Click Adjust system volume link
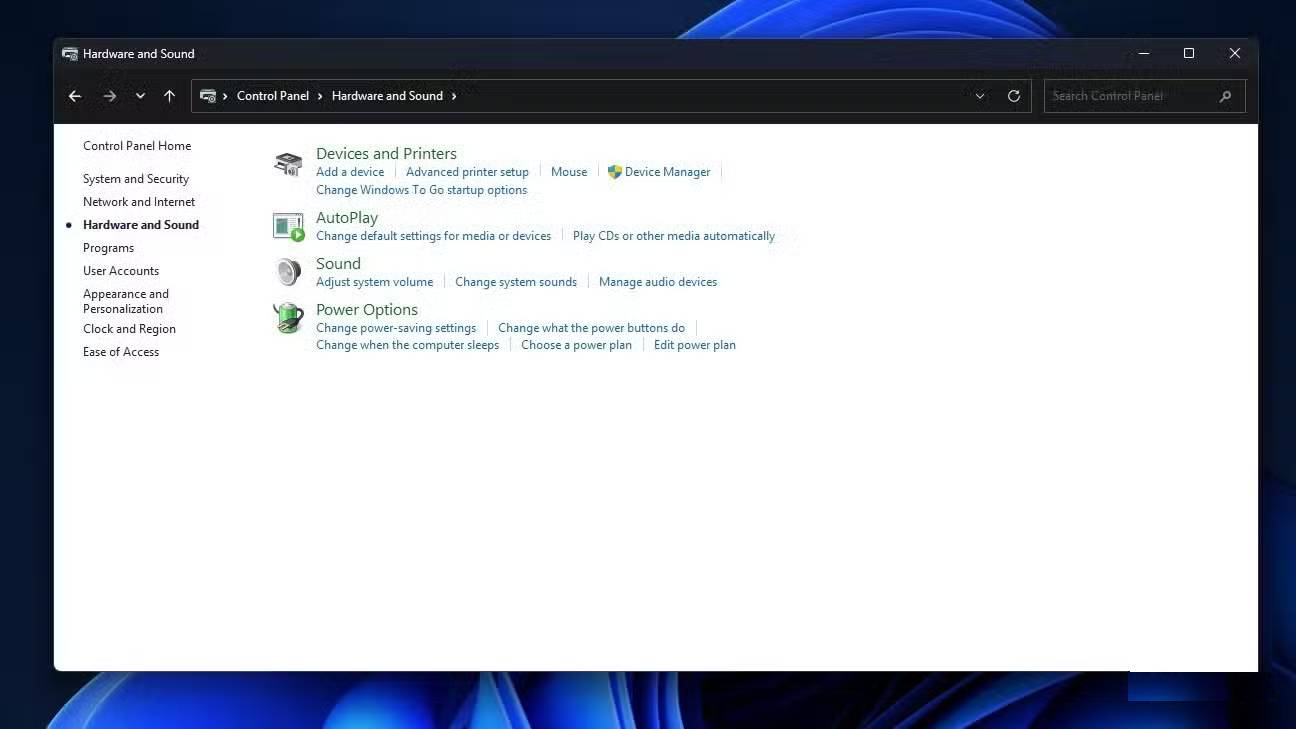1296x729 pixels. click(x=374, y=282)
